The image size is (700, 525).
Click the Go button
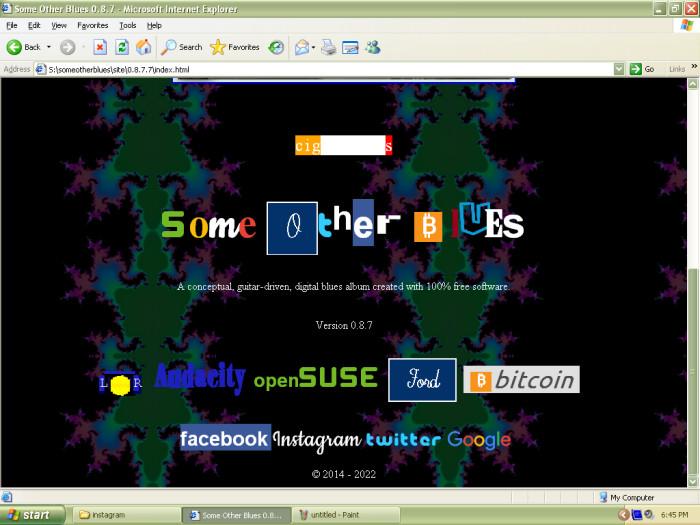coord(642,69)
